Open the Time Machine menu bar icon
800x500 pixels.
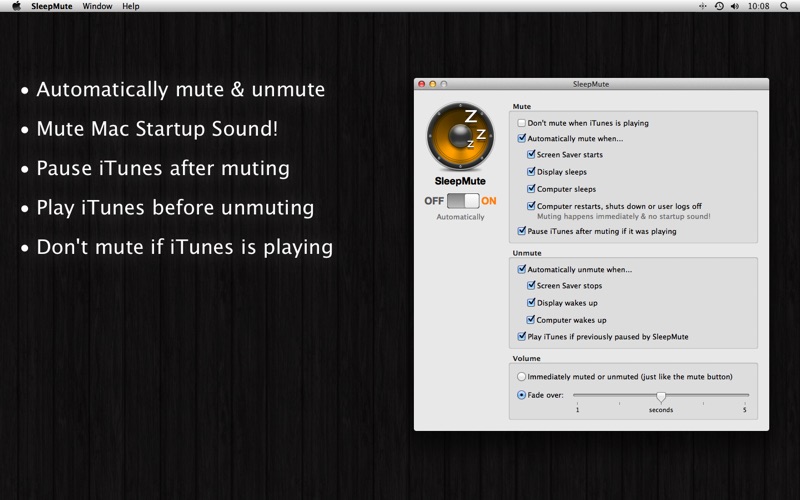(x=719, y=6)
